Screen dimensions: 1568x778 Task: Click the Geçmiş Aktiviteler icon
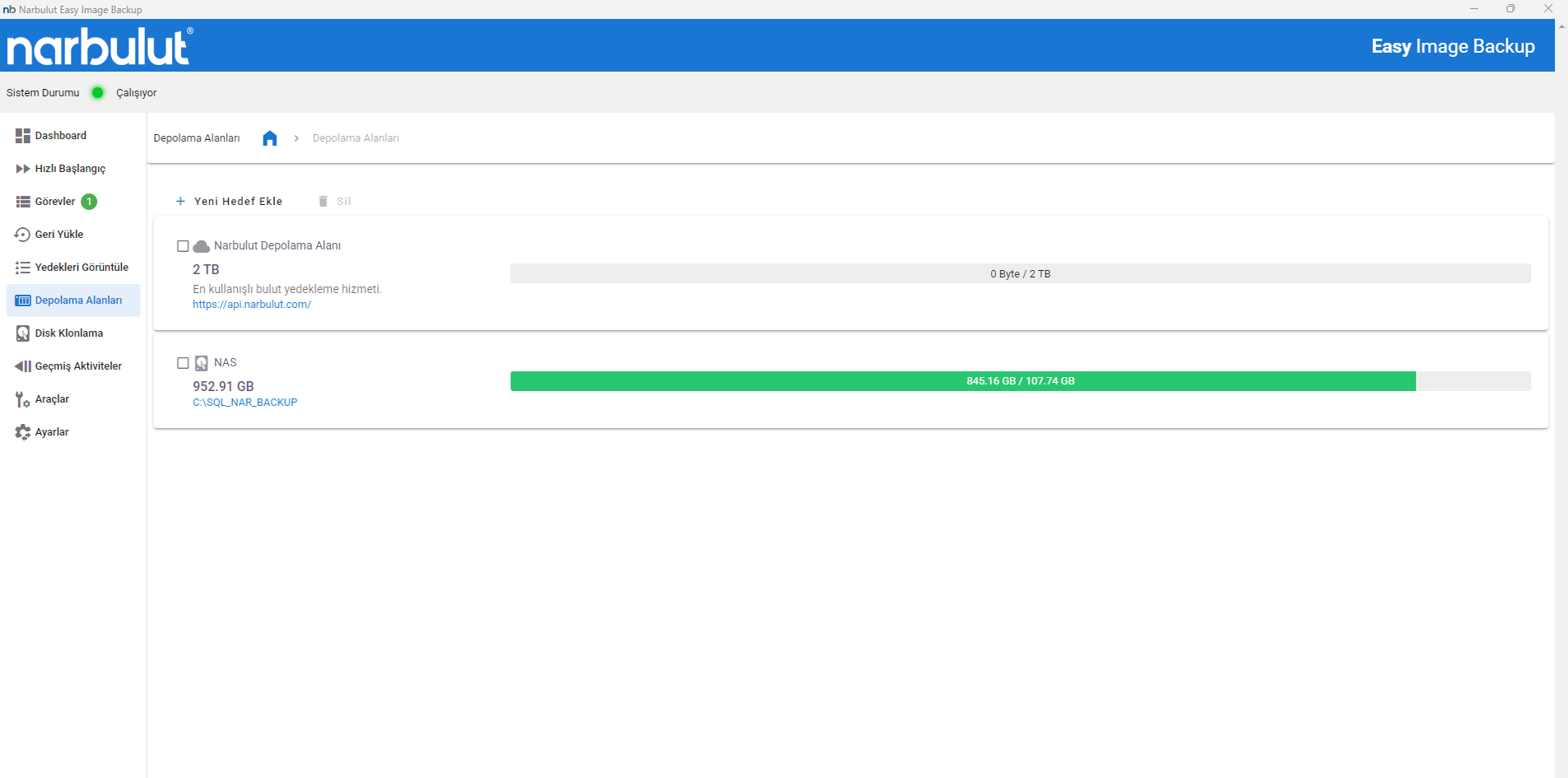point(22,366)
